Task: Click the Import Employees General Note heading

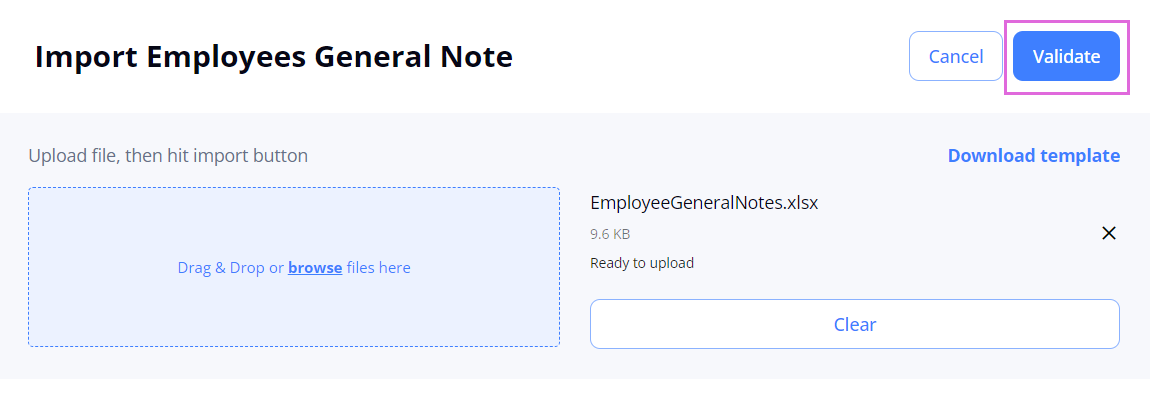Action: click(274, 56)
